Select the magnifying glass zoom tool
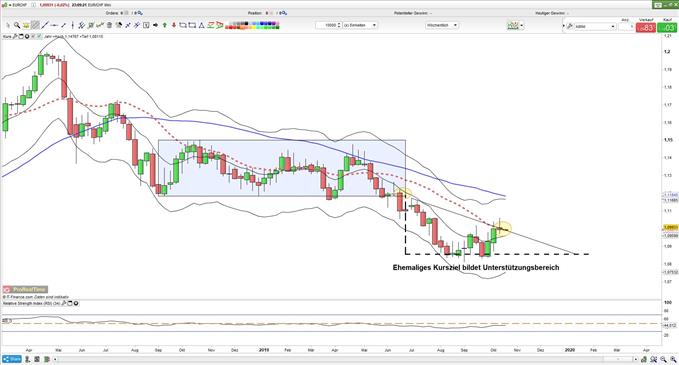This screenshot has width=679, height=365. [16, 26]
